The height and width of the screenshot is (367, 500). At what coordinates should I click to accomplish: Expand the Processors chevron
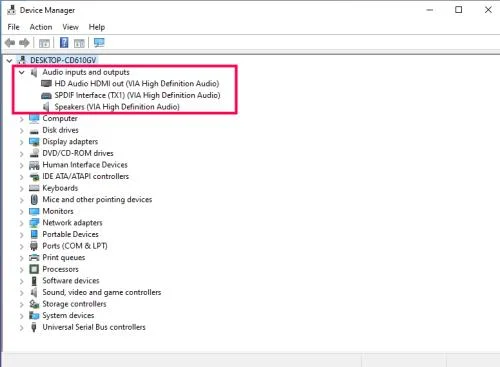point(22,269)
